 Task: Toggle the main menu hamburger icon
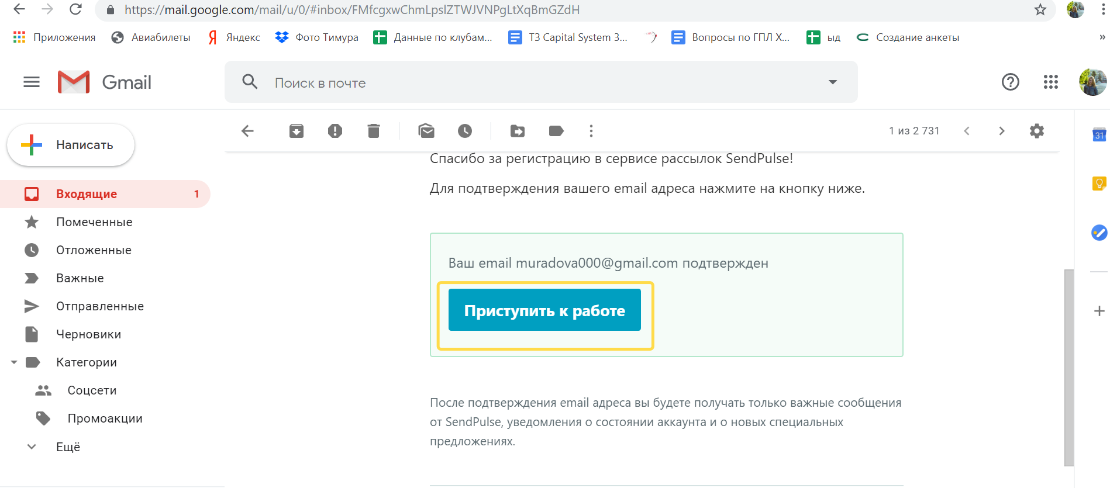click(x=31, y=82)
